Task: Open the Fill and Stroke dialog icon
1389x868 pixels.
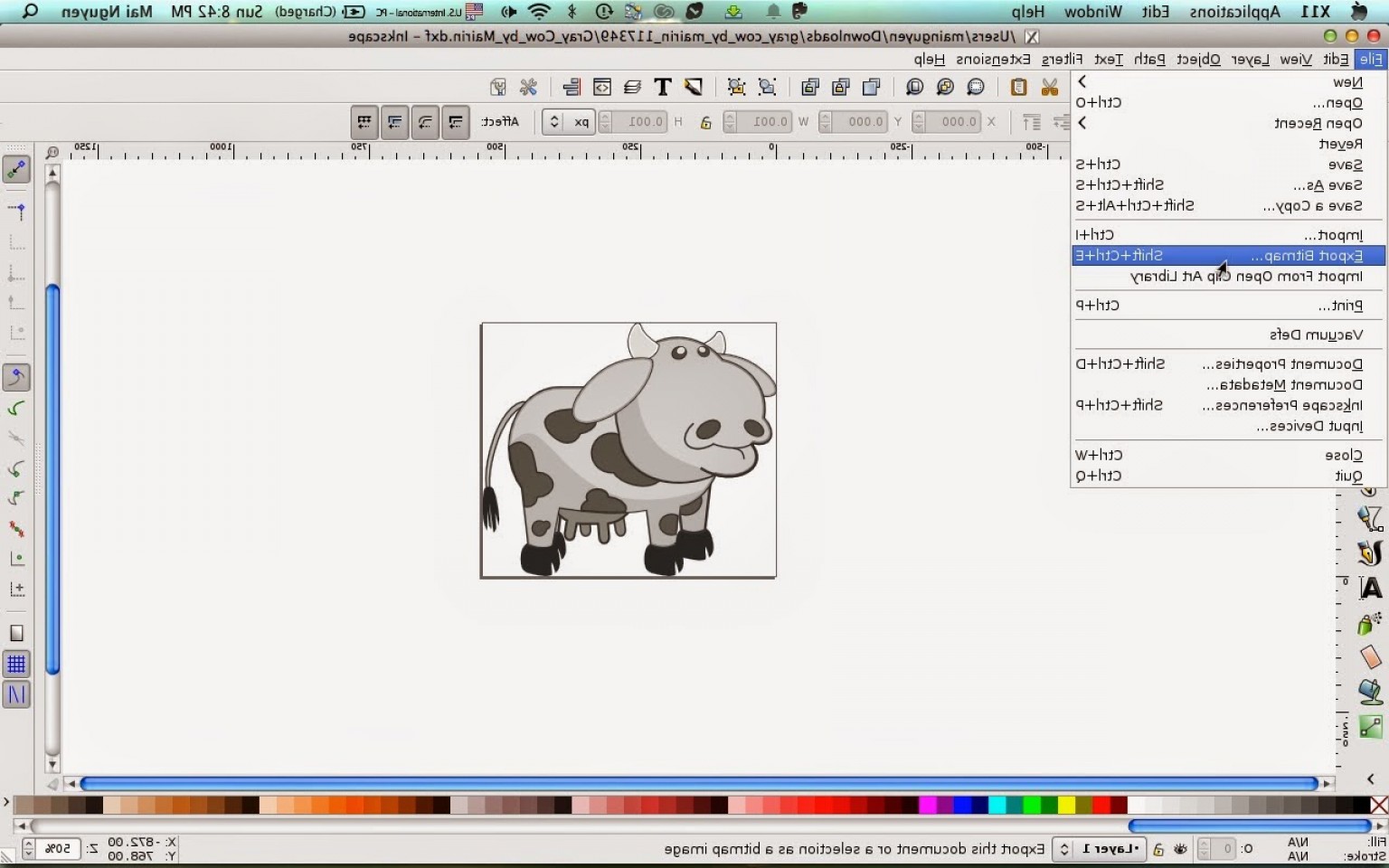Action: tap(692, 87)
